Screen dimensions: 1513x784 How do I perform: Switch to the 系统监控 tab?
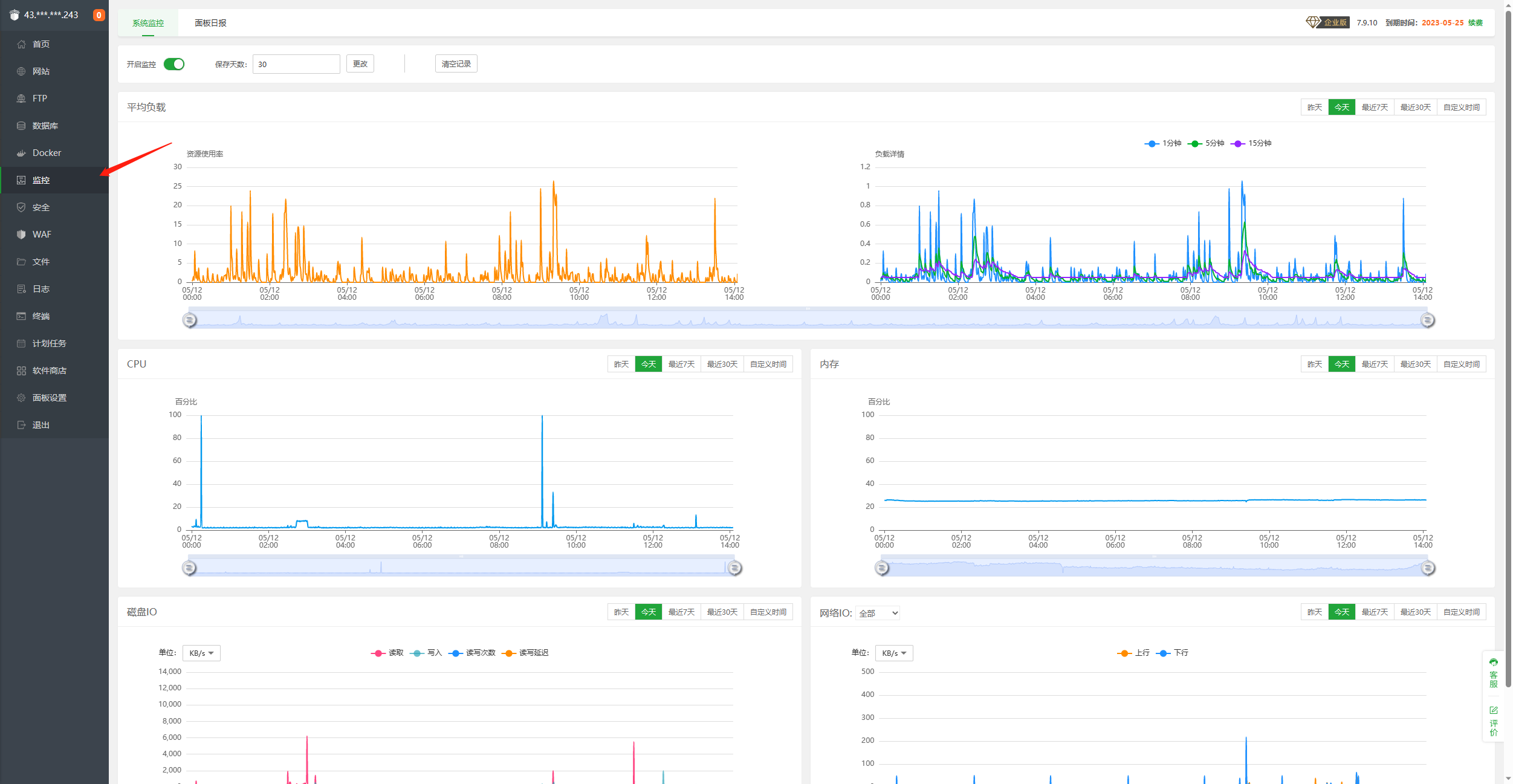[x=148, y=23]
